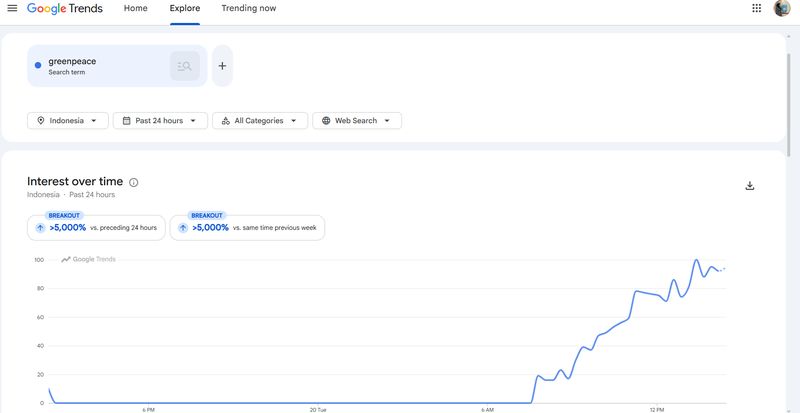The image size is (800, 413).
Task: Click the 6 PM axis label
Action: (x=148, y=409)
